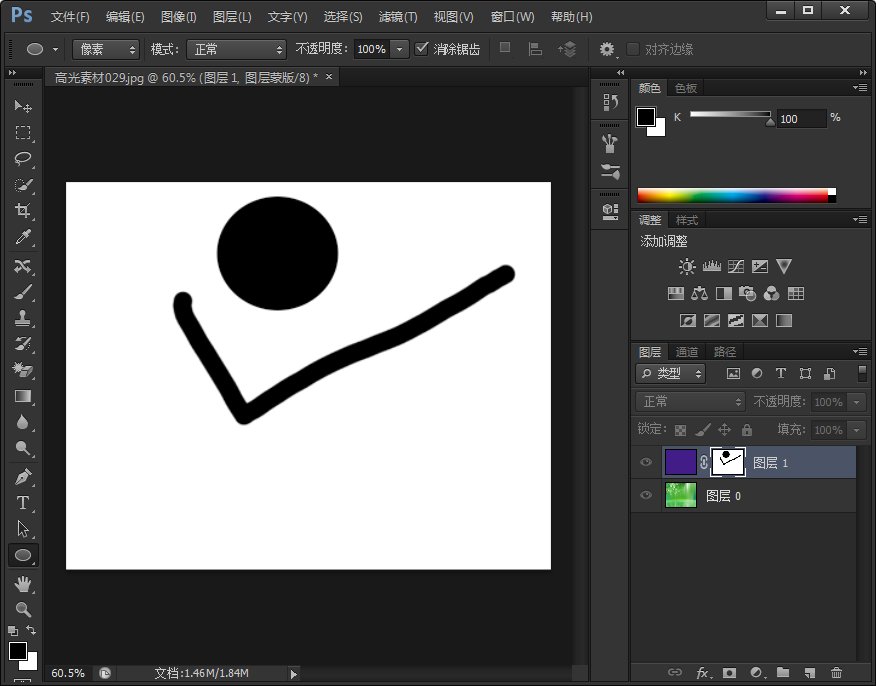Screen dimensions: 876x686
Task: Open the 像素 tool mode dropdown
Action: pyautogui.click(x=105, y=49)
